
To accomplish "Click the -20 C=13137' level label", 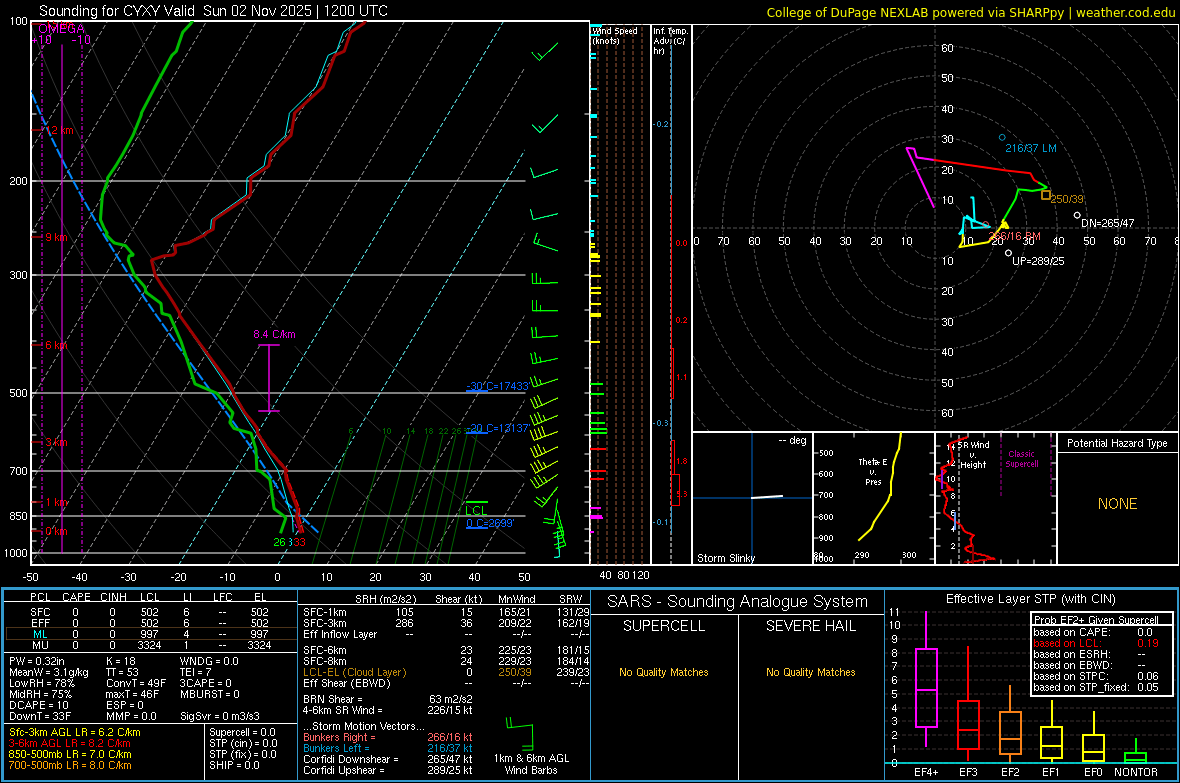I will pyautogui.click(x=497, y=428).
